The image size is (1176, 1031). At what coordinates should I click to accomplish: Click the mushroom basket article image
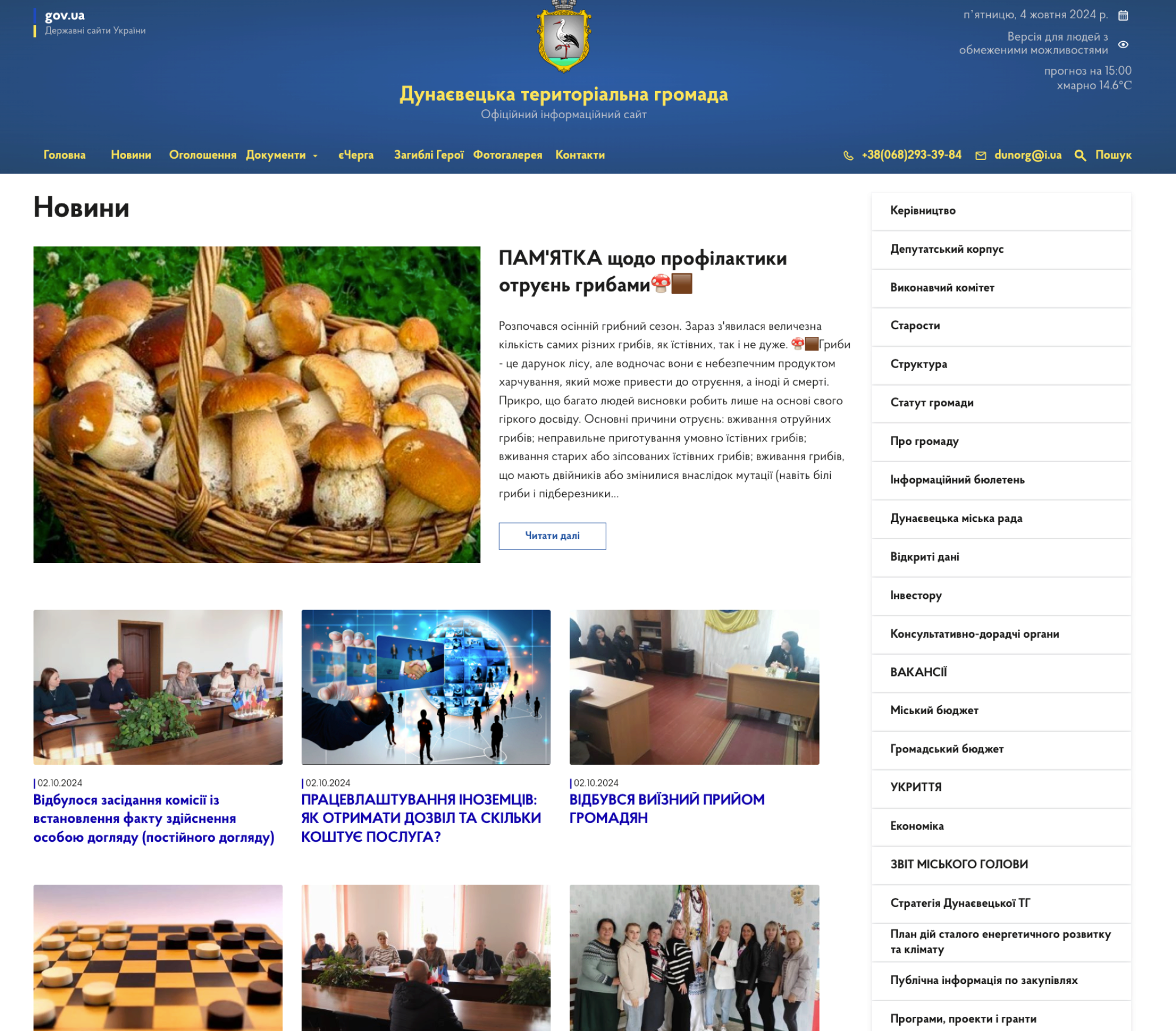point(256,404)
